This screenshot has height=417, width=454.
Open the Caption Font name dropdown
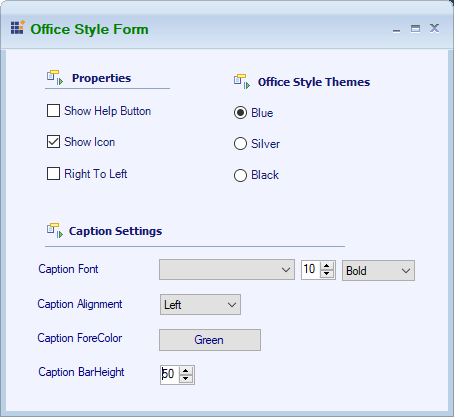tap(227, 270)
